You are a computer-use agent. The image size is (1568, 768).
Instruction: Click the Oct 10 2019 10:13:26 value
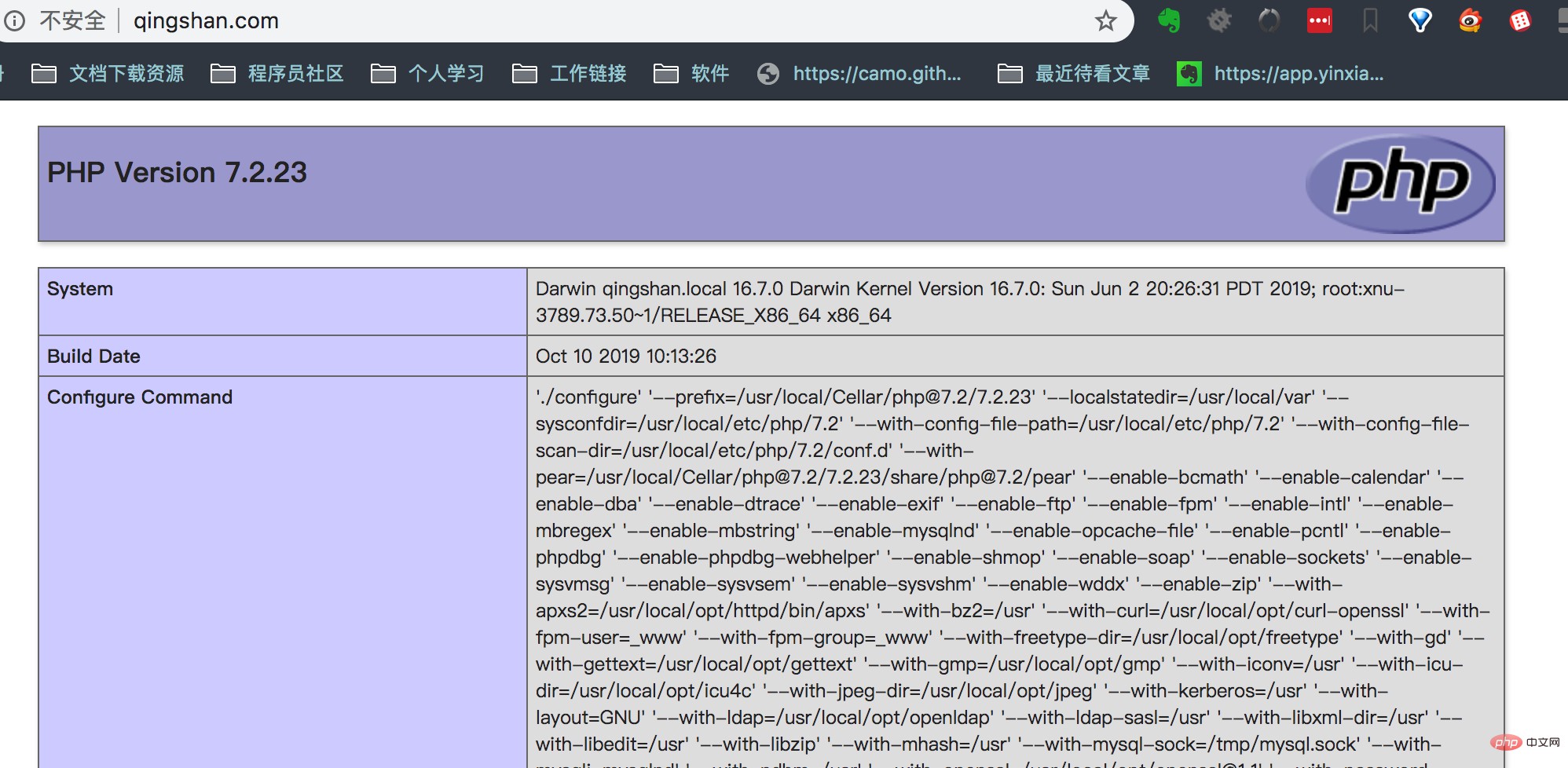(x=626, y=357)
